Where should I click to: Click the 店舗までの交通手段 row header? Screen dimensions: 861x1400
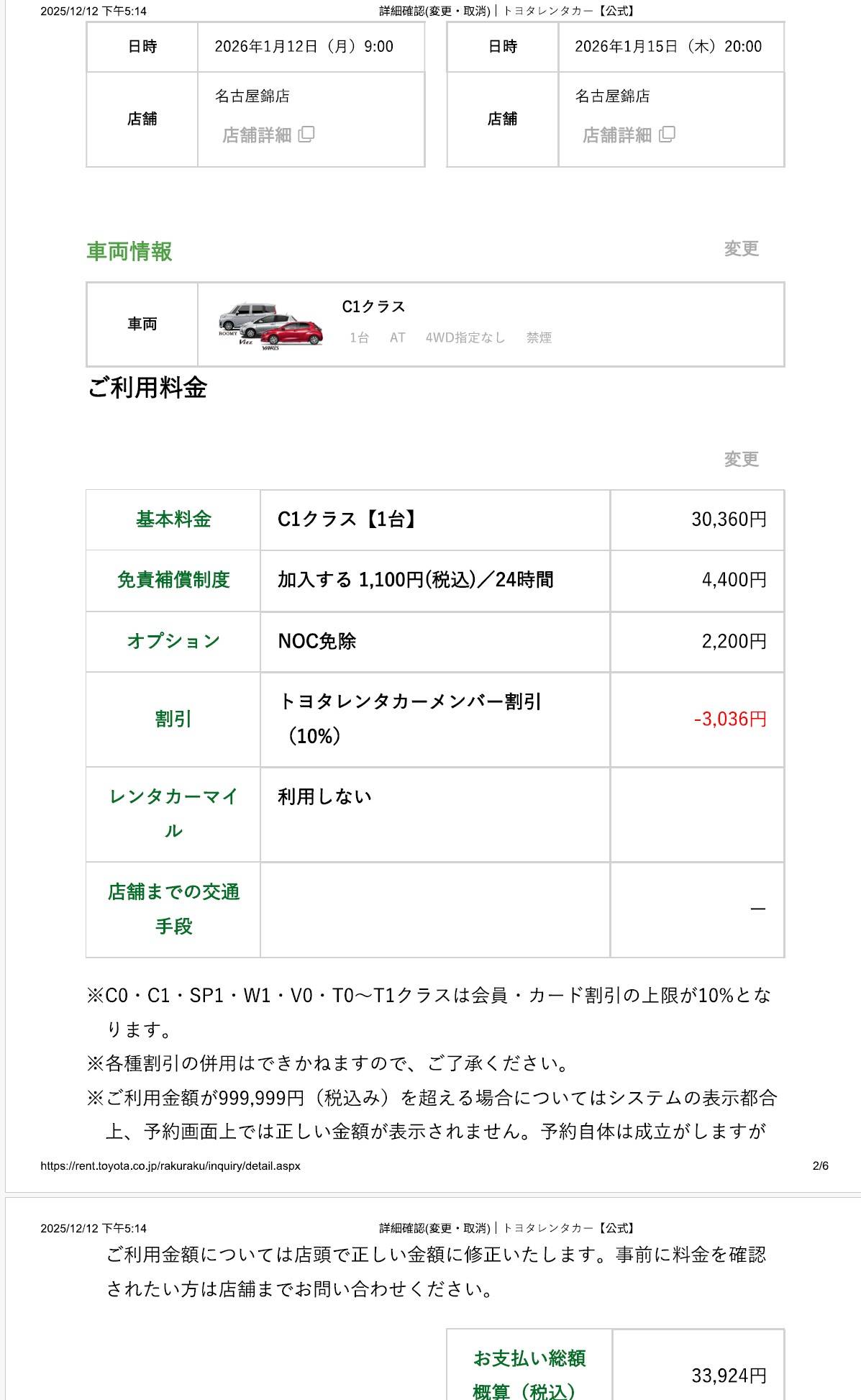(173, 909)
